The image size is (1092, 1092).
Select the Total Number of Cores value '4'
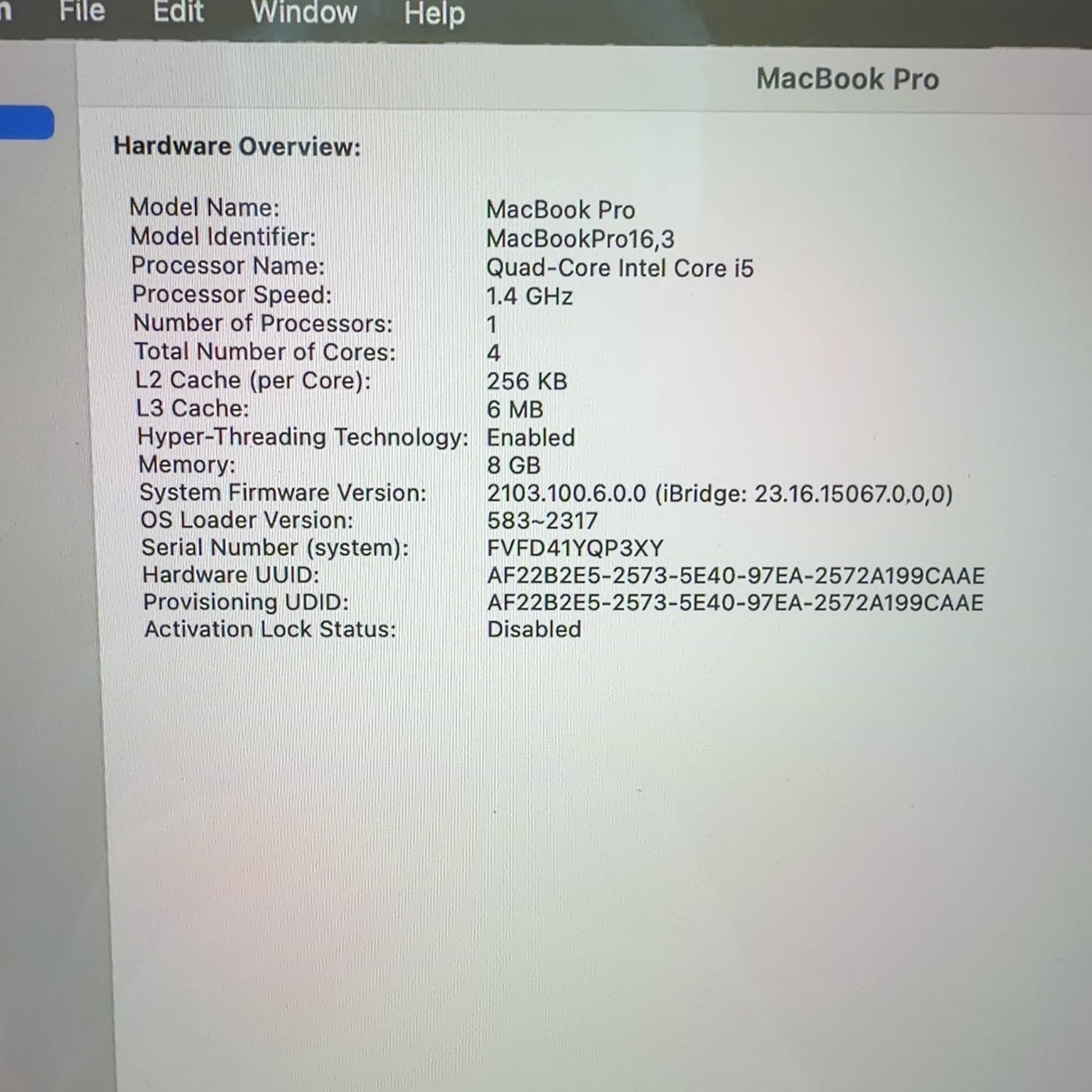[x=494, y=353]
